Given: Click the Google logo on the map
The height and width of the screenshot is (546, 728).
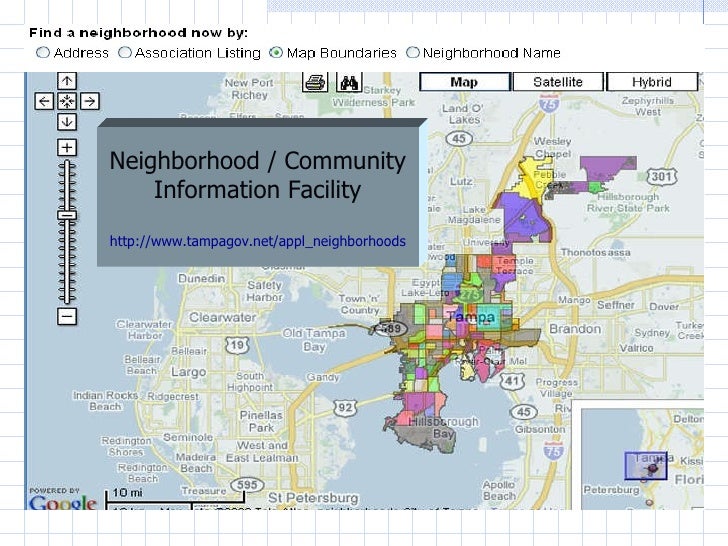Looking at the screenshot, I should coord(63,502).
